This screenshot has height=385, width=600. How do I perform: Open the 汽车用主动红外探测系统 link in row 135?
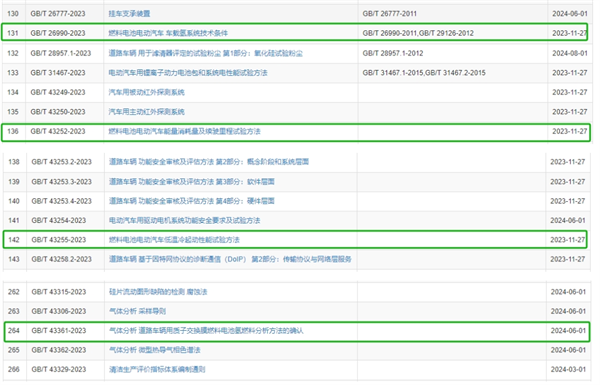click(x=146, y=112)
